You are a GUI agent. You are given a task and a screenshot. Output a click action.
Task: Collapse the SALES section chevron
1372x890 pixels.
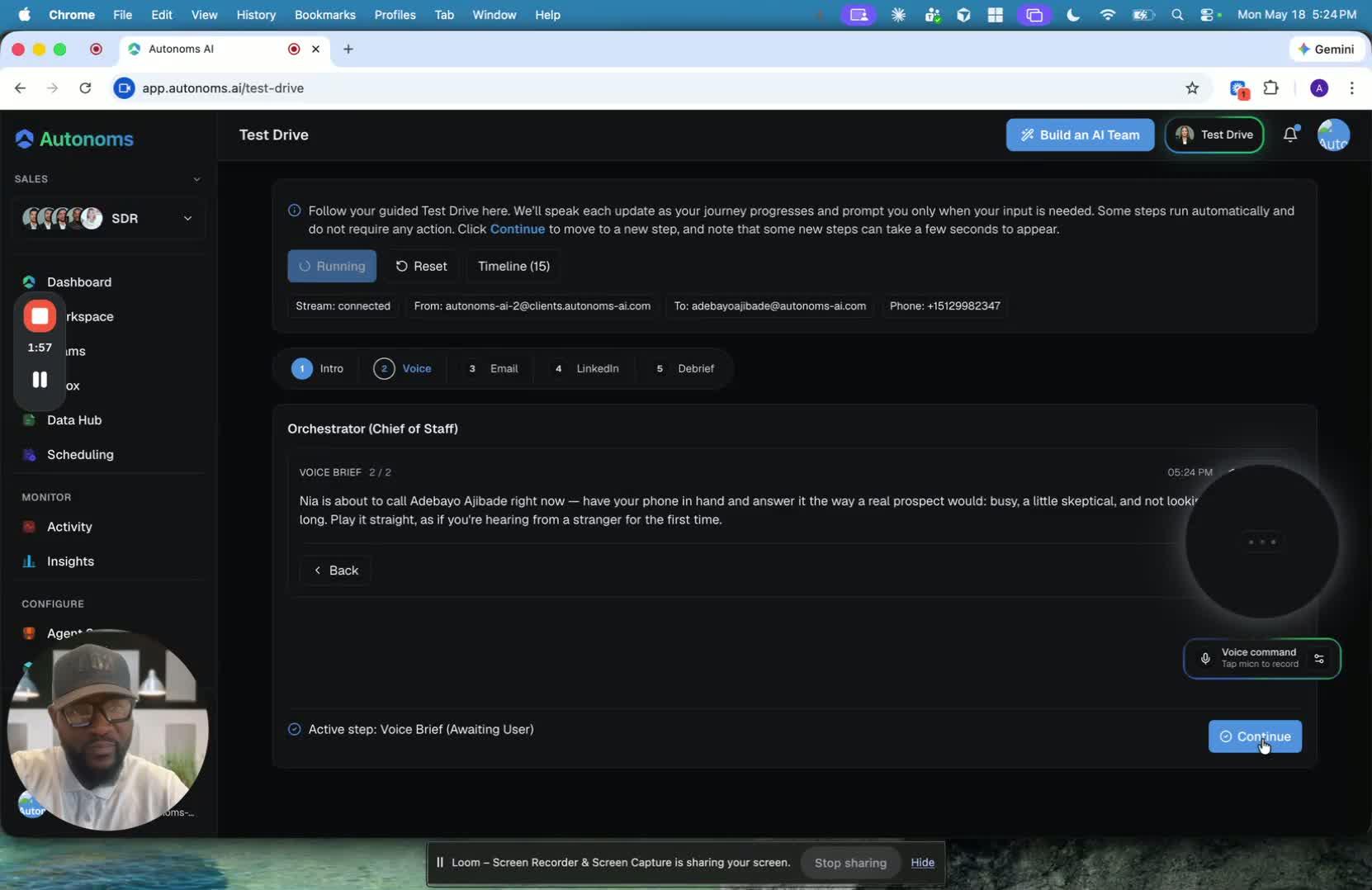(x=196, y=179)
